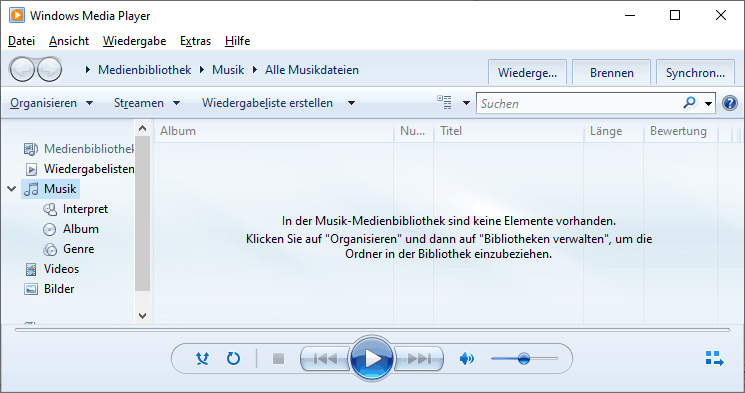Click the Medienbibliothek tree icon
This screenshot has height=393, width=745.
tap(31, 149)
